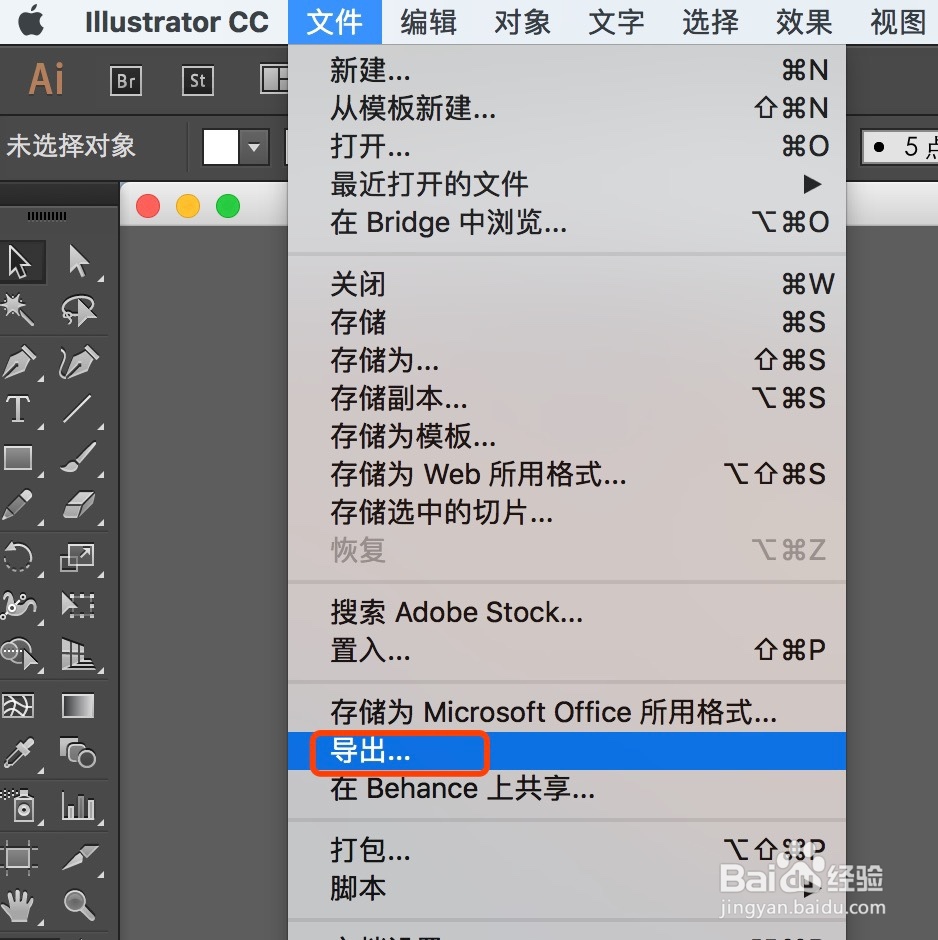Click the white fill color swatch
This screenshot has height=940, width=938.
point(221,147)
